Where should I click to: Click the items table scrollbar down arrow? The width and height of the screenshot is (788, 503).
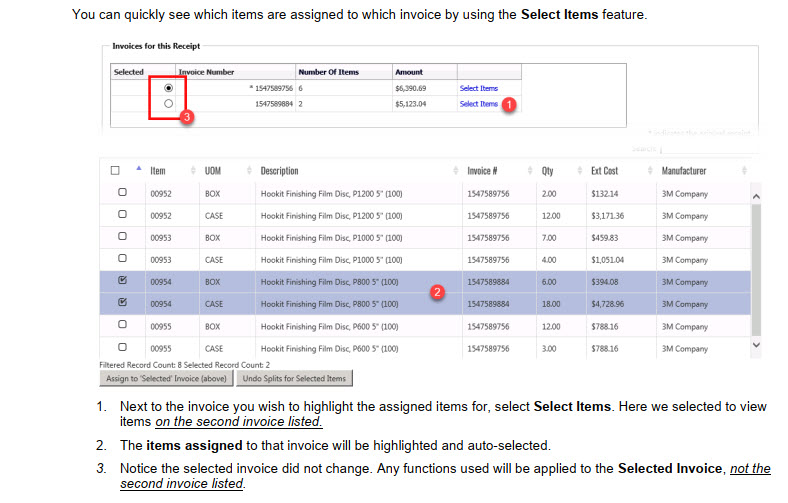click(x=756, y=344)
